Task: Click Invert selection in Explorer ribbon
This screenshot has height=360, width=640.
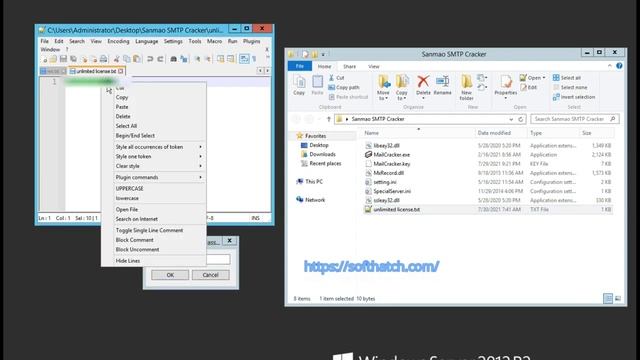Action: [574, 97]
